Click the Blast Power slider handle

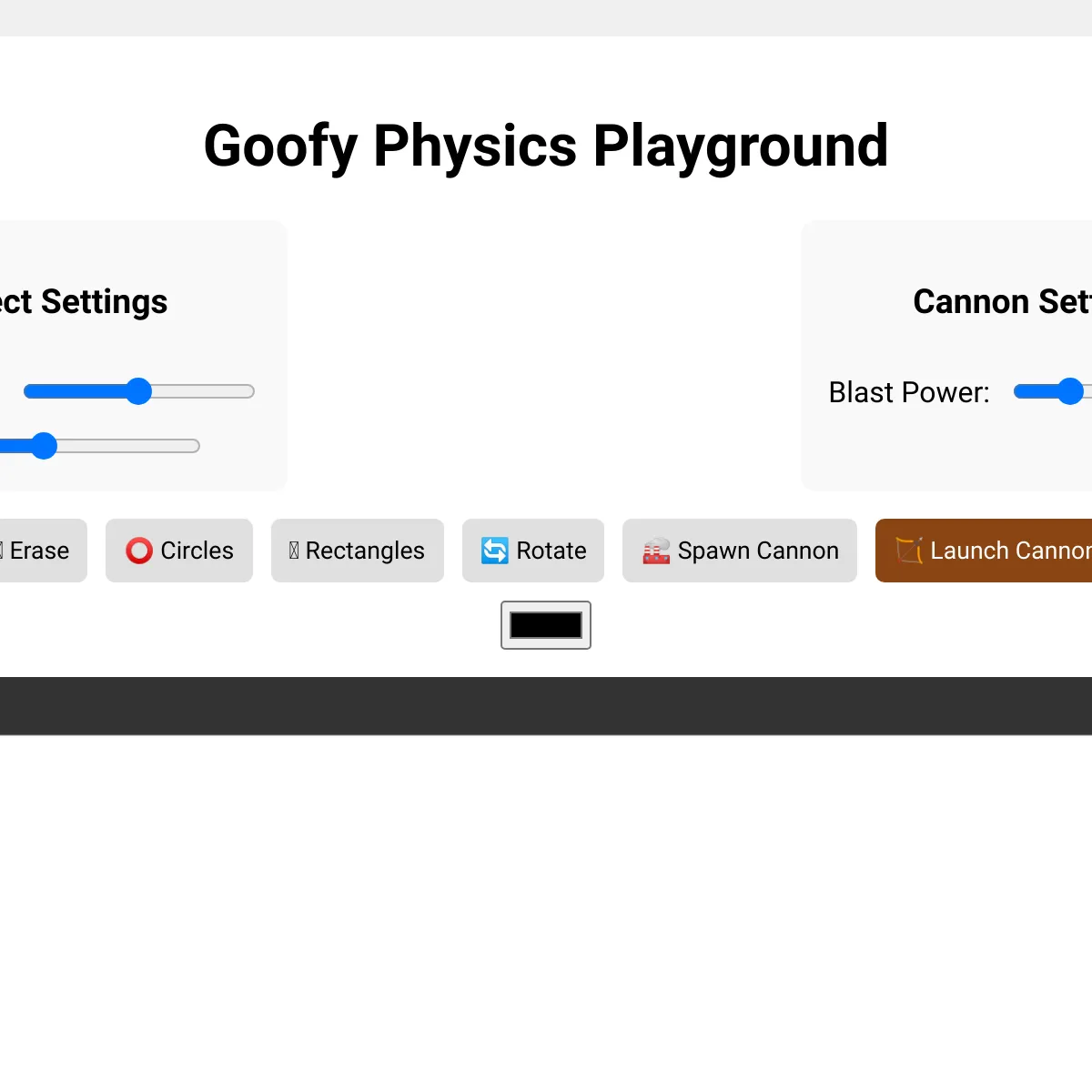tap(1071, 391)
